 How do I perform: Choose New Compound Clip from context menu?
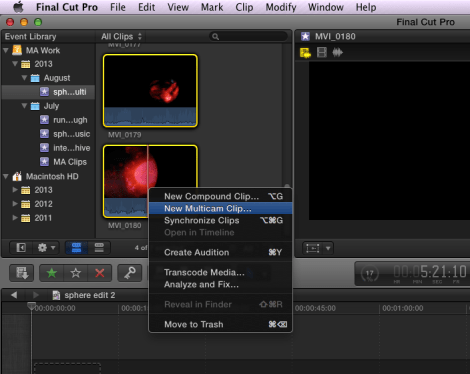pos(220,196)
